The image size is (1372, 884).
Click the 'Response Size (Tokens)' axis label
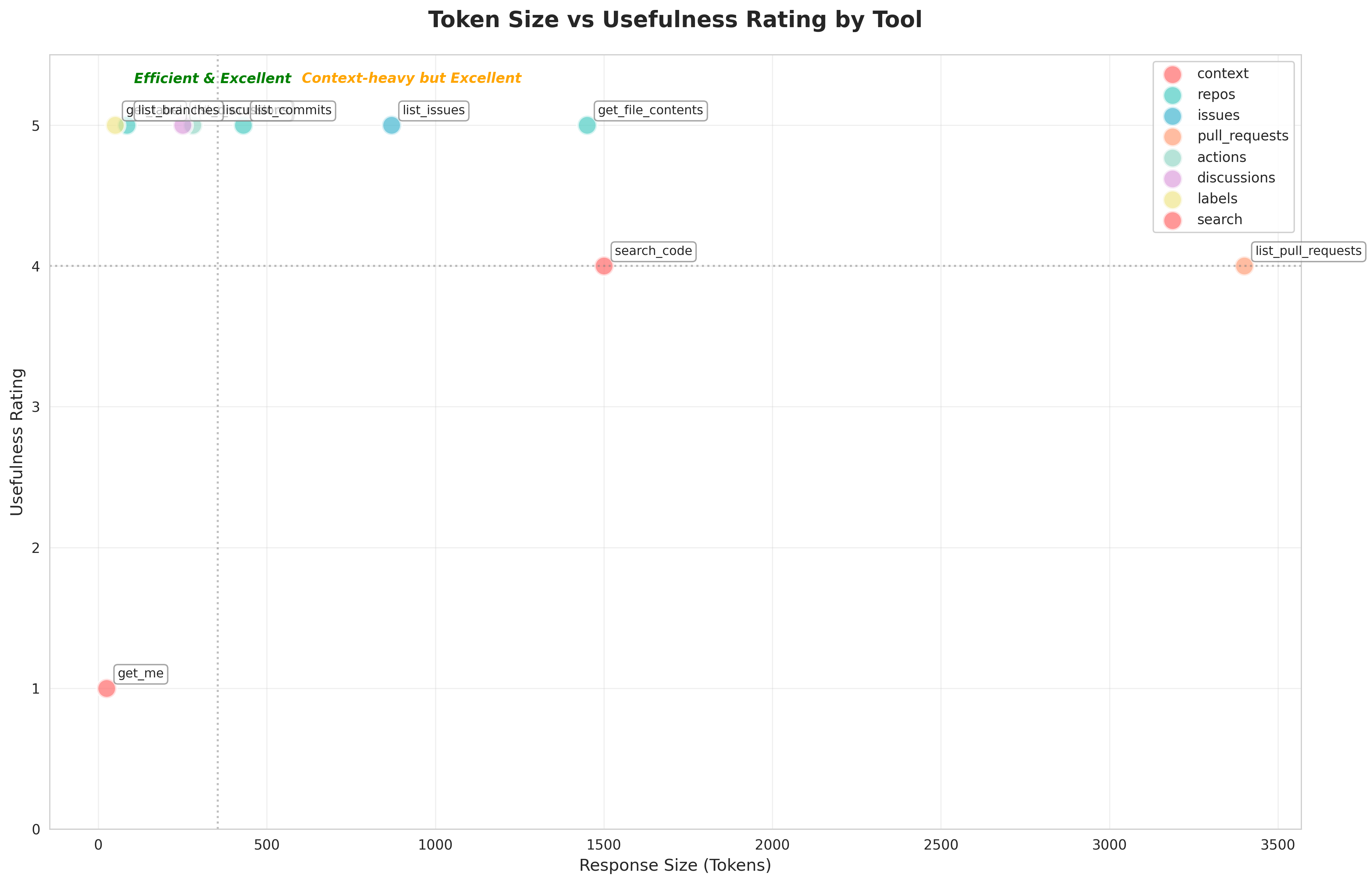674,865
